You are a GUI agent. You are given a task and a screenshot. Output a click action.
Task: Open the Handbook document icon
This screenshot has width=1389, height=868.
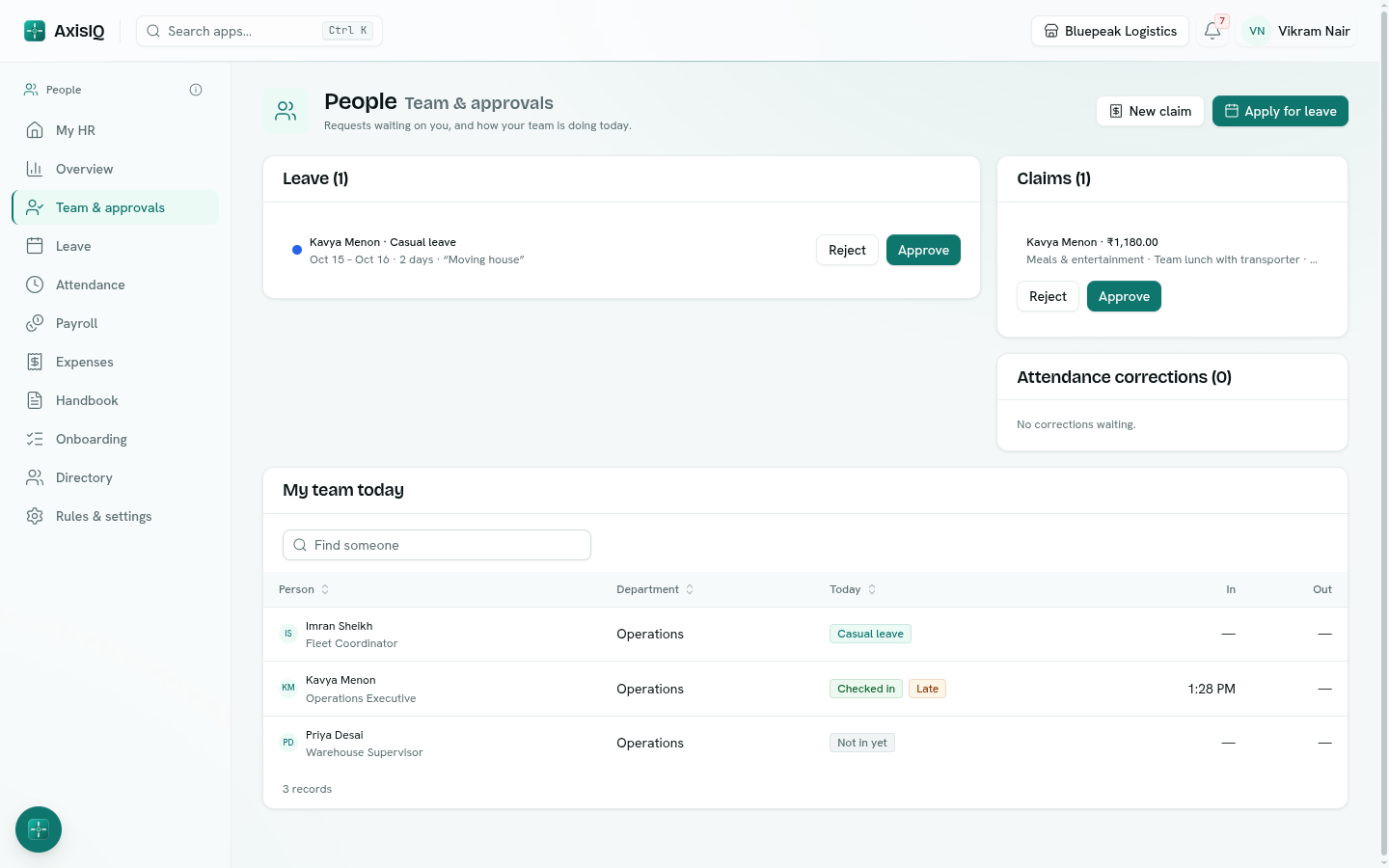point(35,400)
